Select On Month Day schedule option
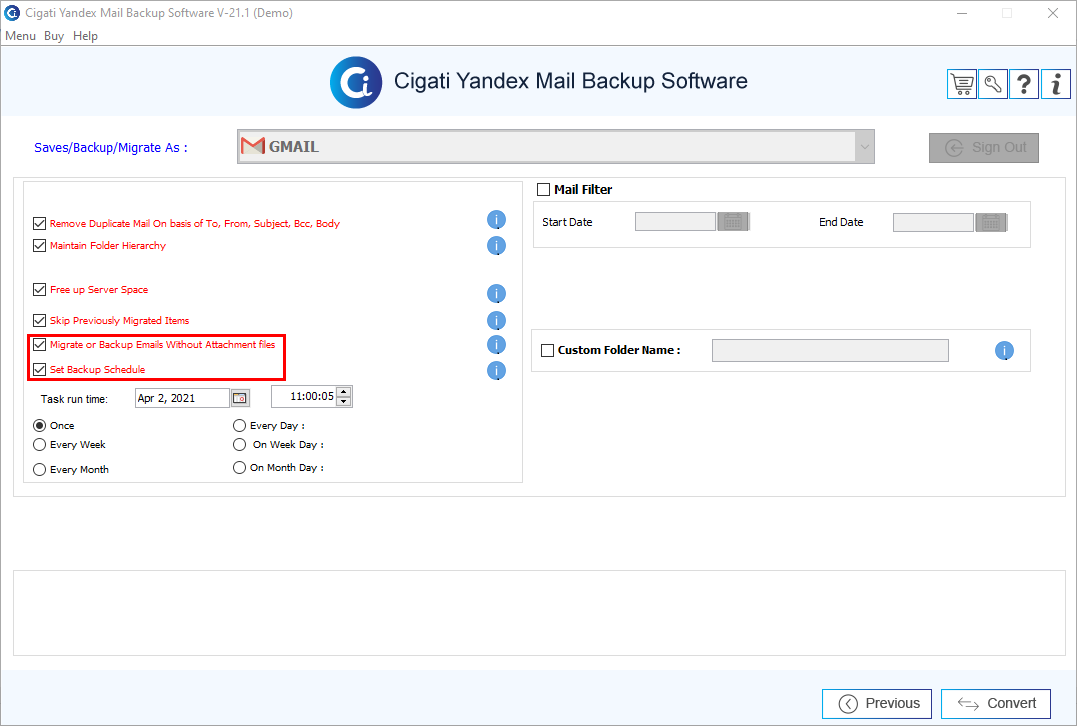 [x=239, y=467]
